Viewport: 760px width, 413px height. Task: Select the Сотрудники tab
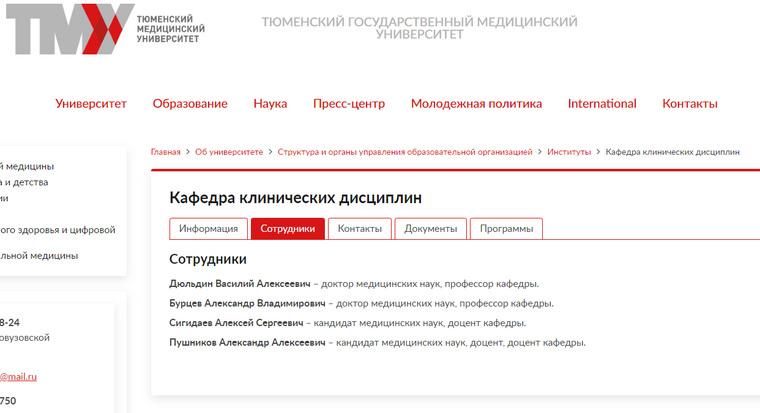point(287,228)
